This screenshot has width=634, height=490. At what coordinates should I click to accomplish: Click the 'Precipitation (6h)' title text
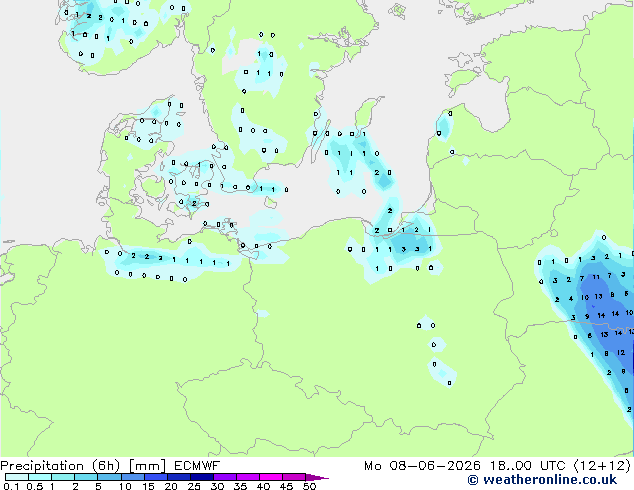[x=60, y=466]
